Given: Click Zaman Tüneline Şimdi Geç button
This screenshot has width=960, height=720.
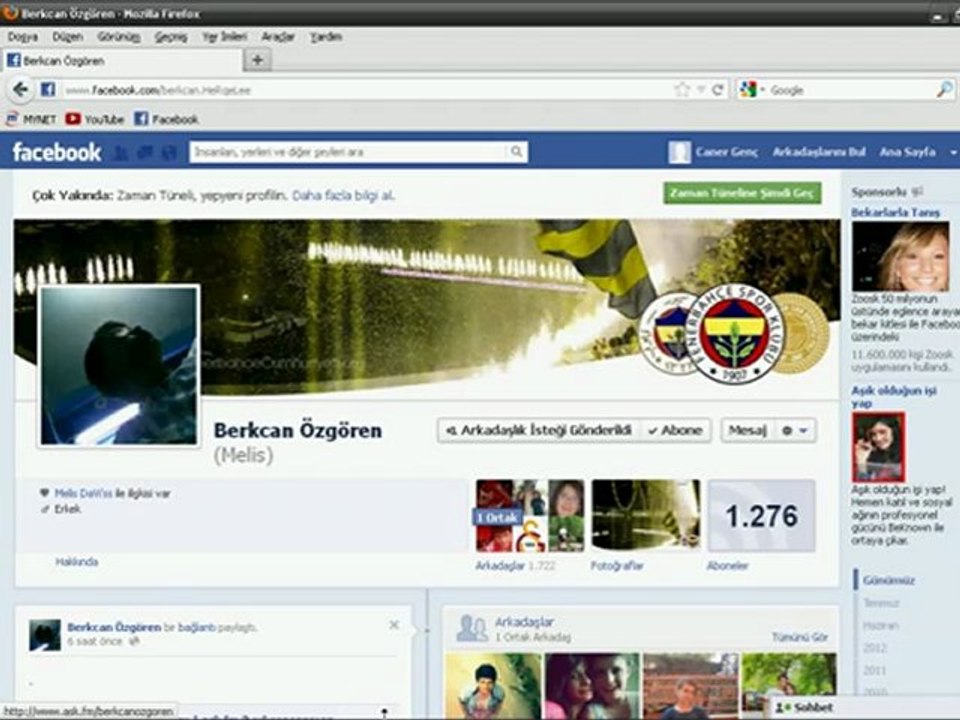Looking at the screenshot, I should [x=742, y=193].
